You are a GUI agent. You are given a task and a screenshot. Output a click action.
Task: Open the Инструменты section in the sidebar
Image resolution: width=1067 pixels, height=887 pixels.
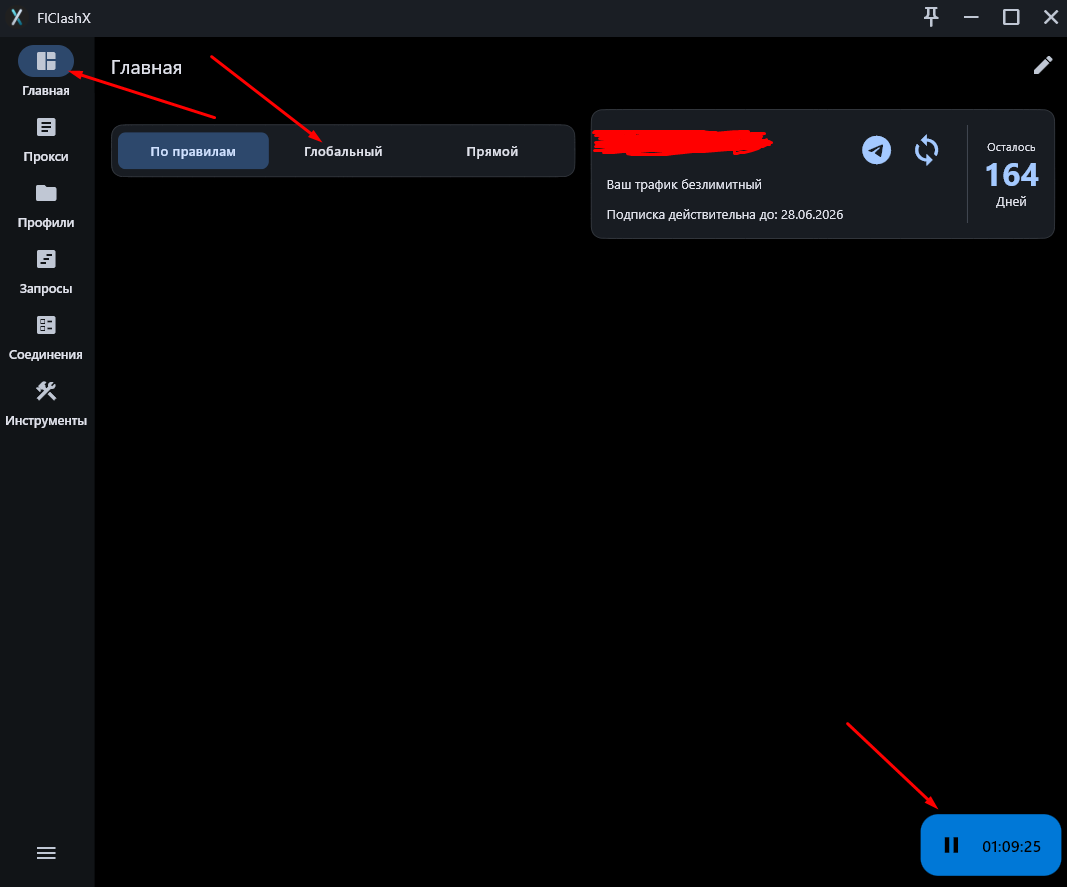46,401
